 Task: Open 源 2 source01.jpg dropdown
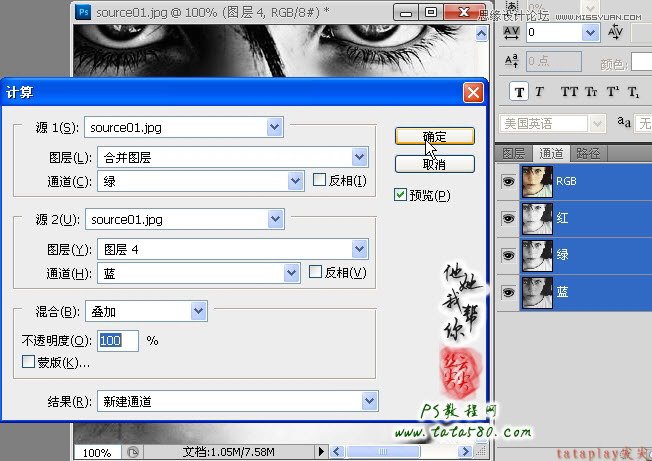pos(275,219)
